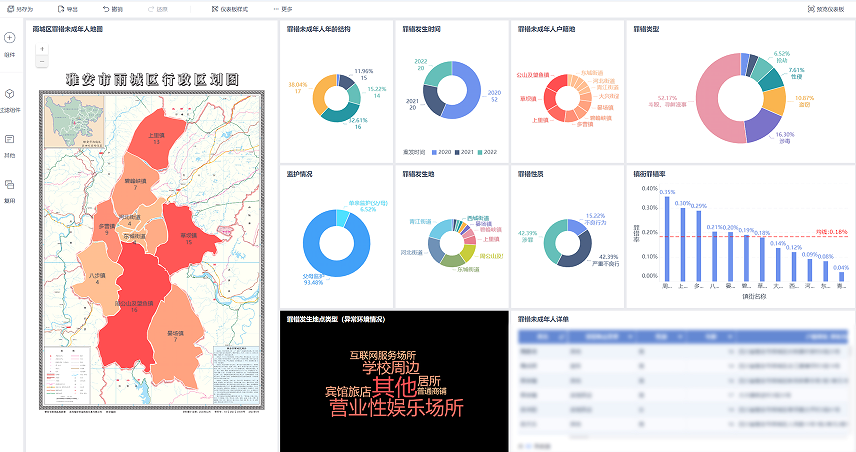The height and width of the screenshot is (452, 856).
Task: Click the red average line label in bar chart
Action: click(831, 232)
